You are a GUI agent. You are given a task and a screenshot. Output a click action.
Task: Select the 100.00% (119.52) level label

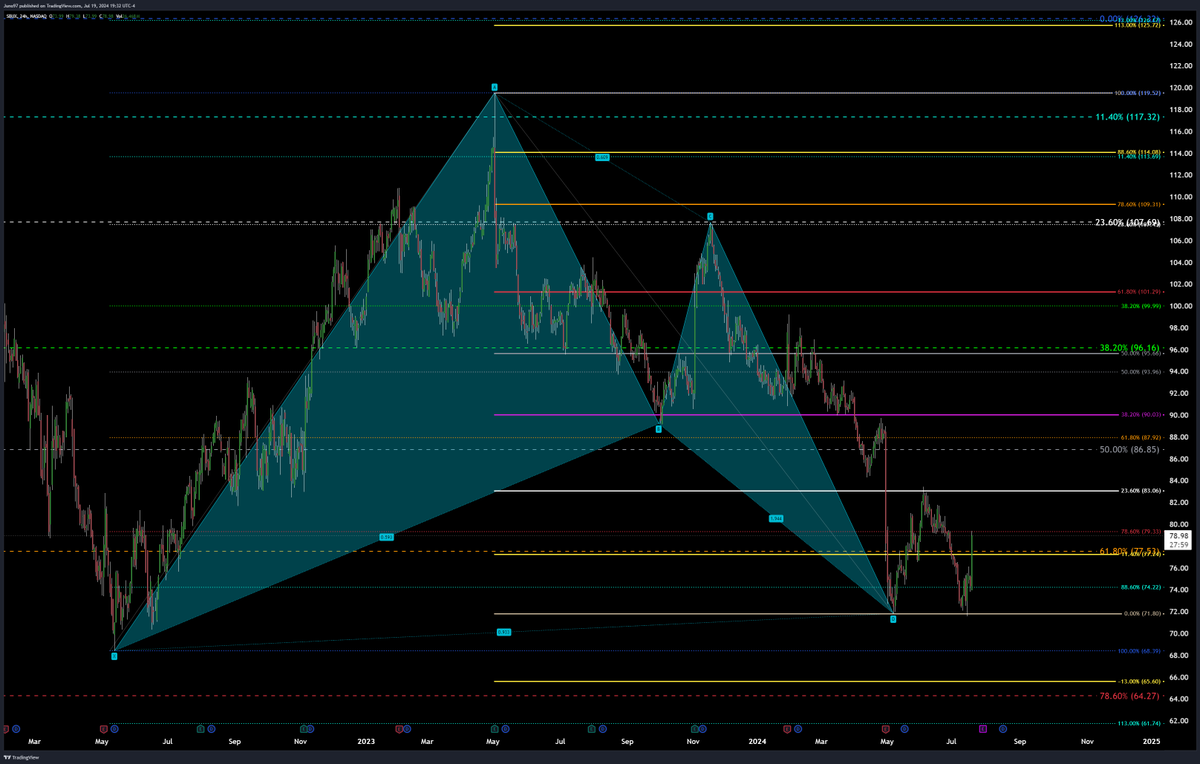pyautogui.click(x=1139, y=94)
